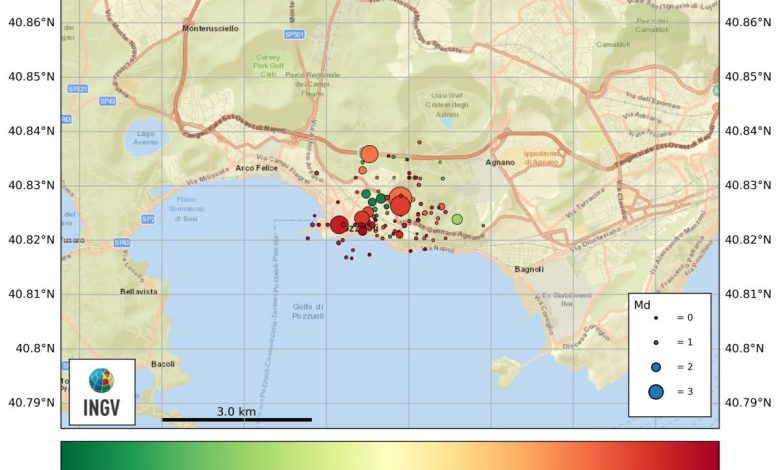Click the Bagnoli place label
The height and width of the screenshot is (470, 780).
point(528,269)
